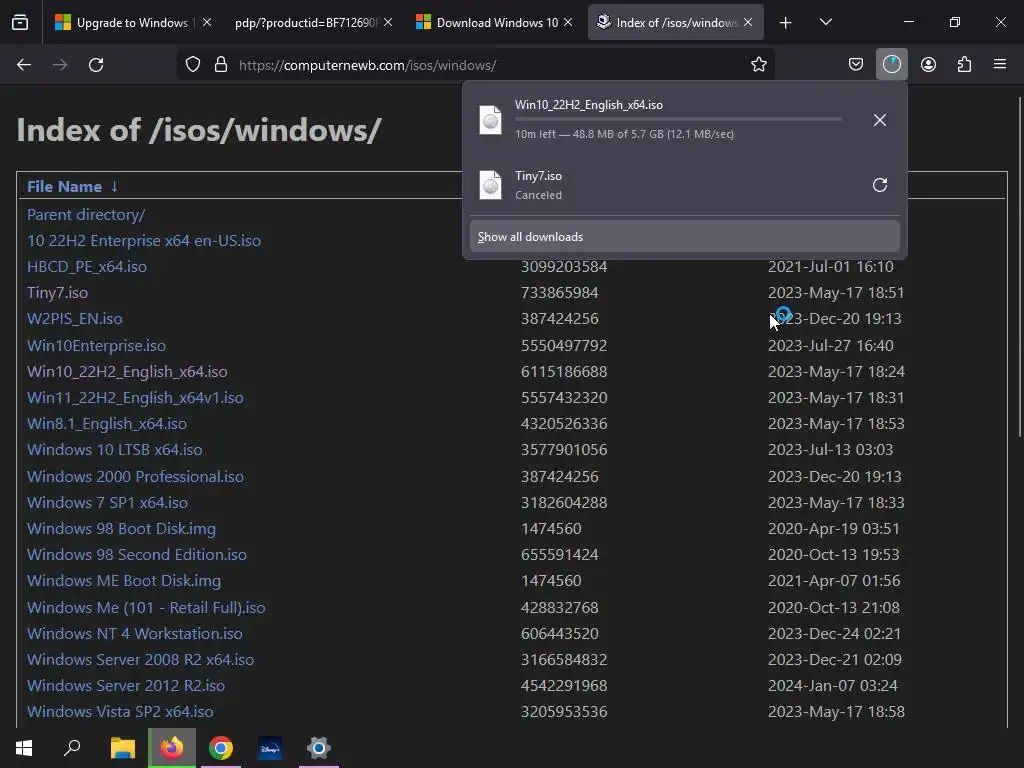Launch Google Chrome from taskbar
The height and width of the screenshot is (768, 1024).
221,748
